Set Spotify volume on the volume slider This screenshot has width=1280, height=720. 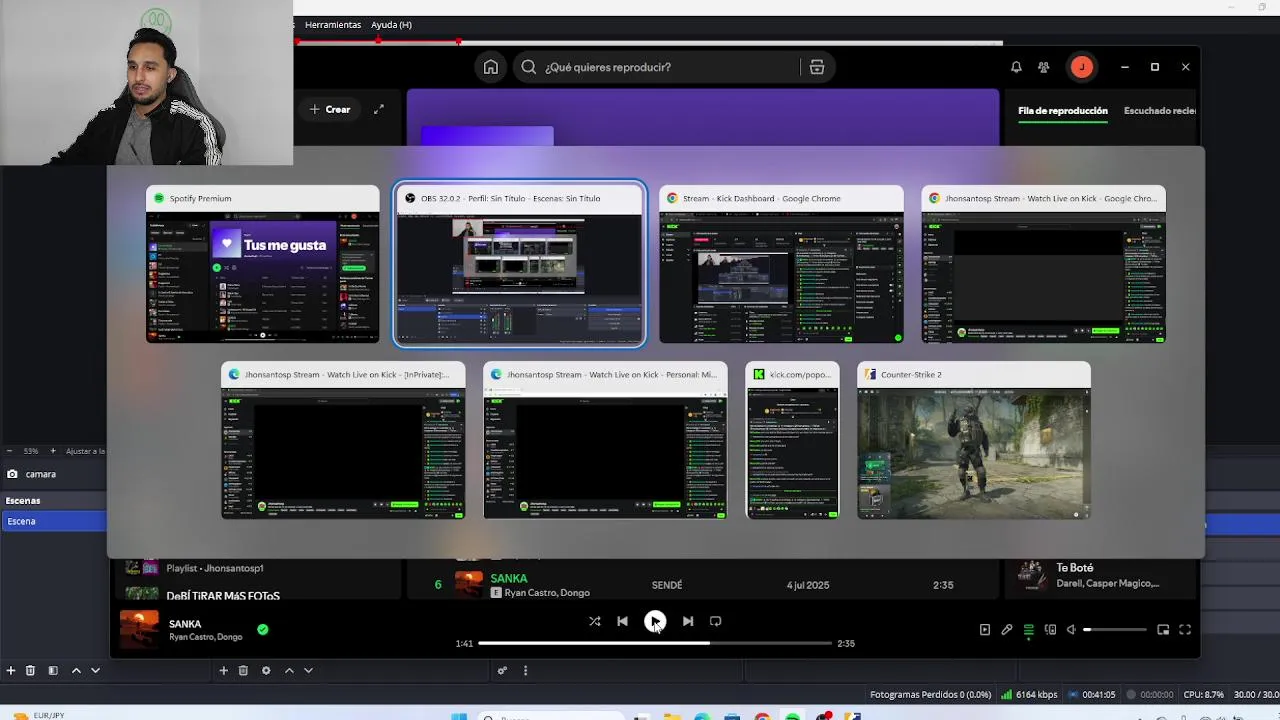pyautogui.click(x=1115, y=630)
